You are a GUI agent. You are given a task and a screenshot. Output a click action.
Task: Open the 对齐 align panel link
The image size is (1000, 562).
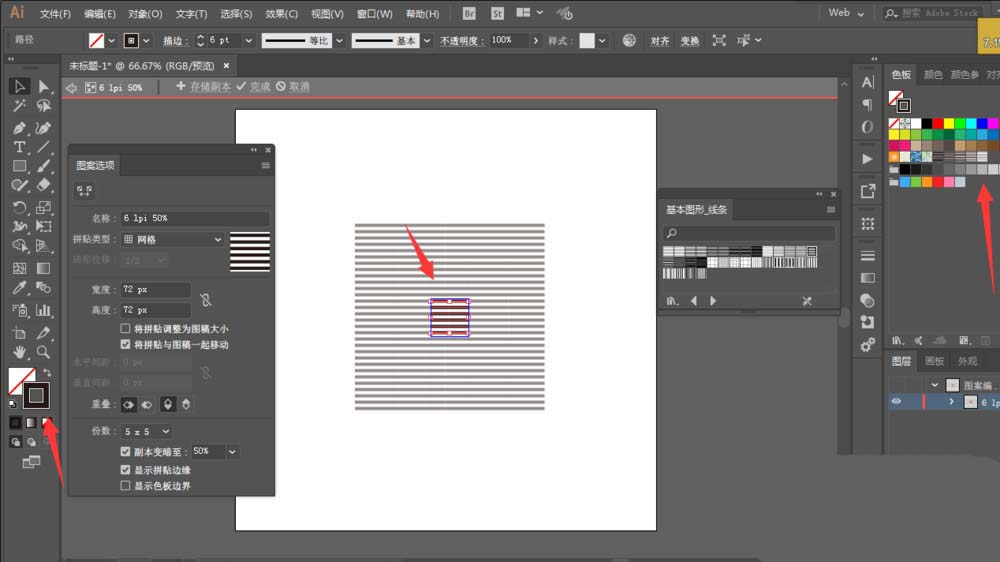[659, 41]
